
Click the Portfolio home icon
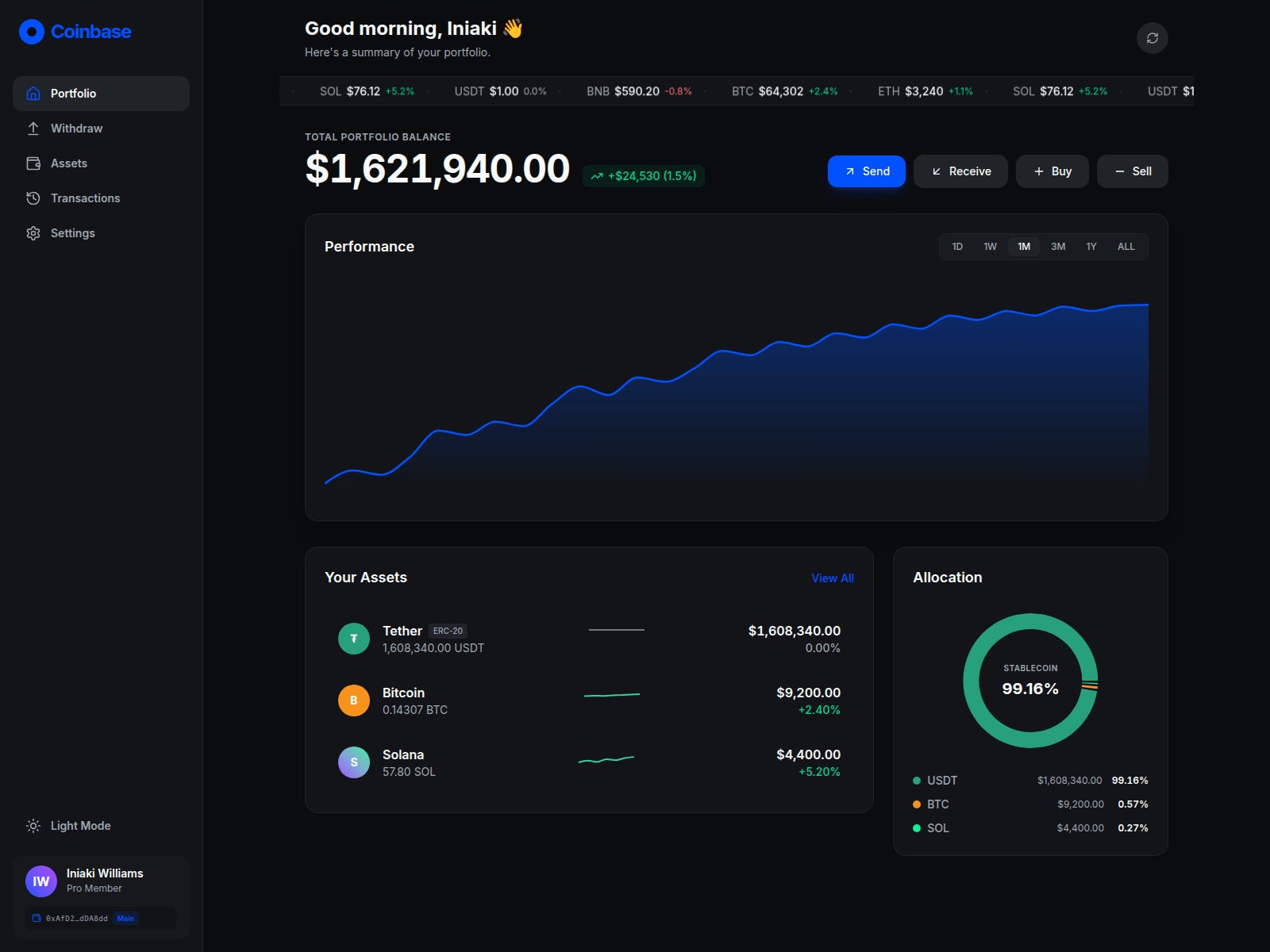[33, 94]
